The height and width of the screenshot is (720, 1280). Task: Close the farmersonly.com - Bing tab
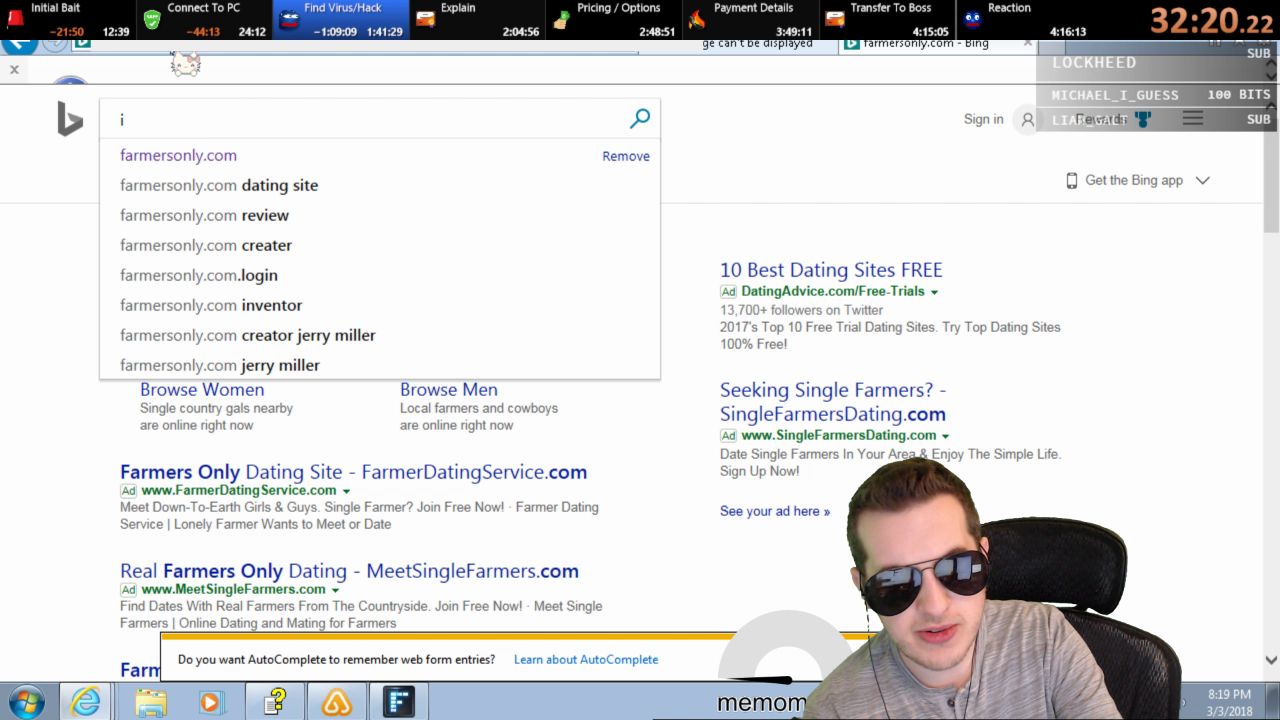(1027, 43)
